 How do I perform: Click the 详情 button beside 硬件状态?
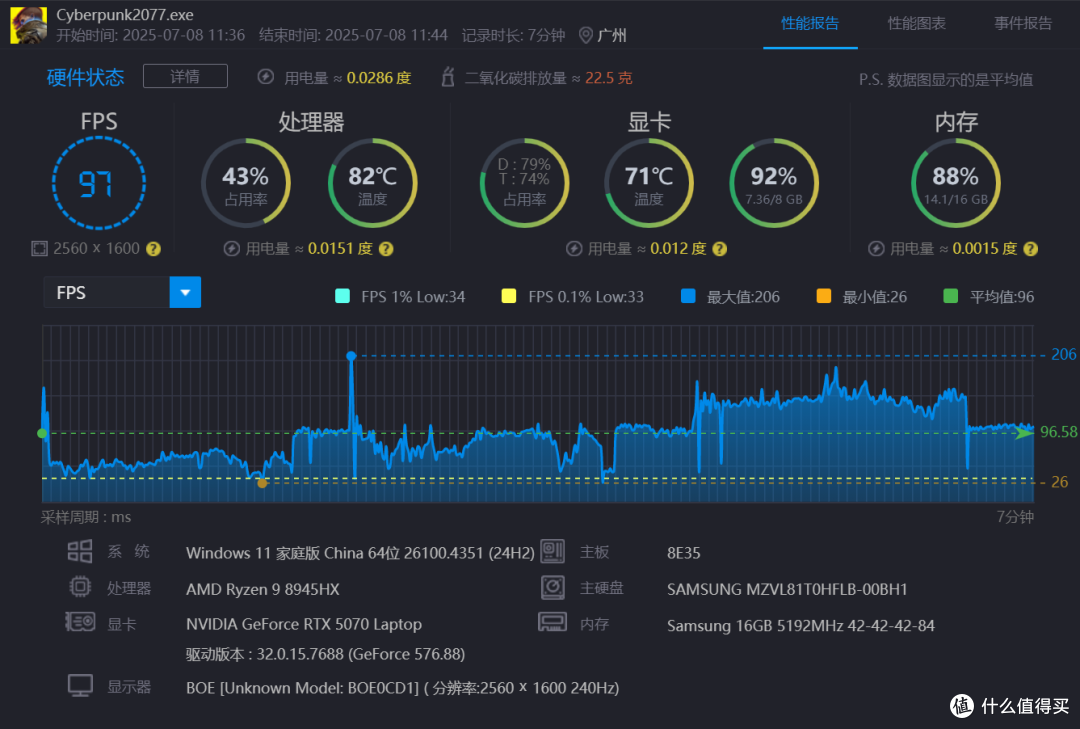[185, 76]
